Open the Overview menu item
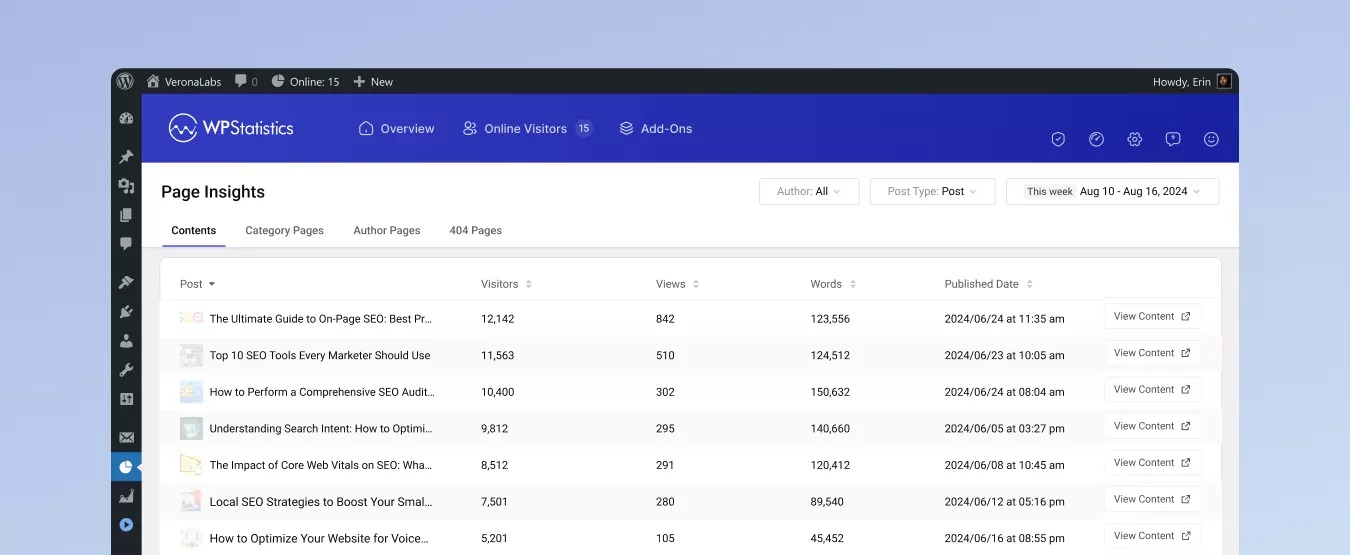 click(397, 128)
